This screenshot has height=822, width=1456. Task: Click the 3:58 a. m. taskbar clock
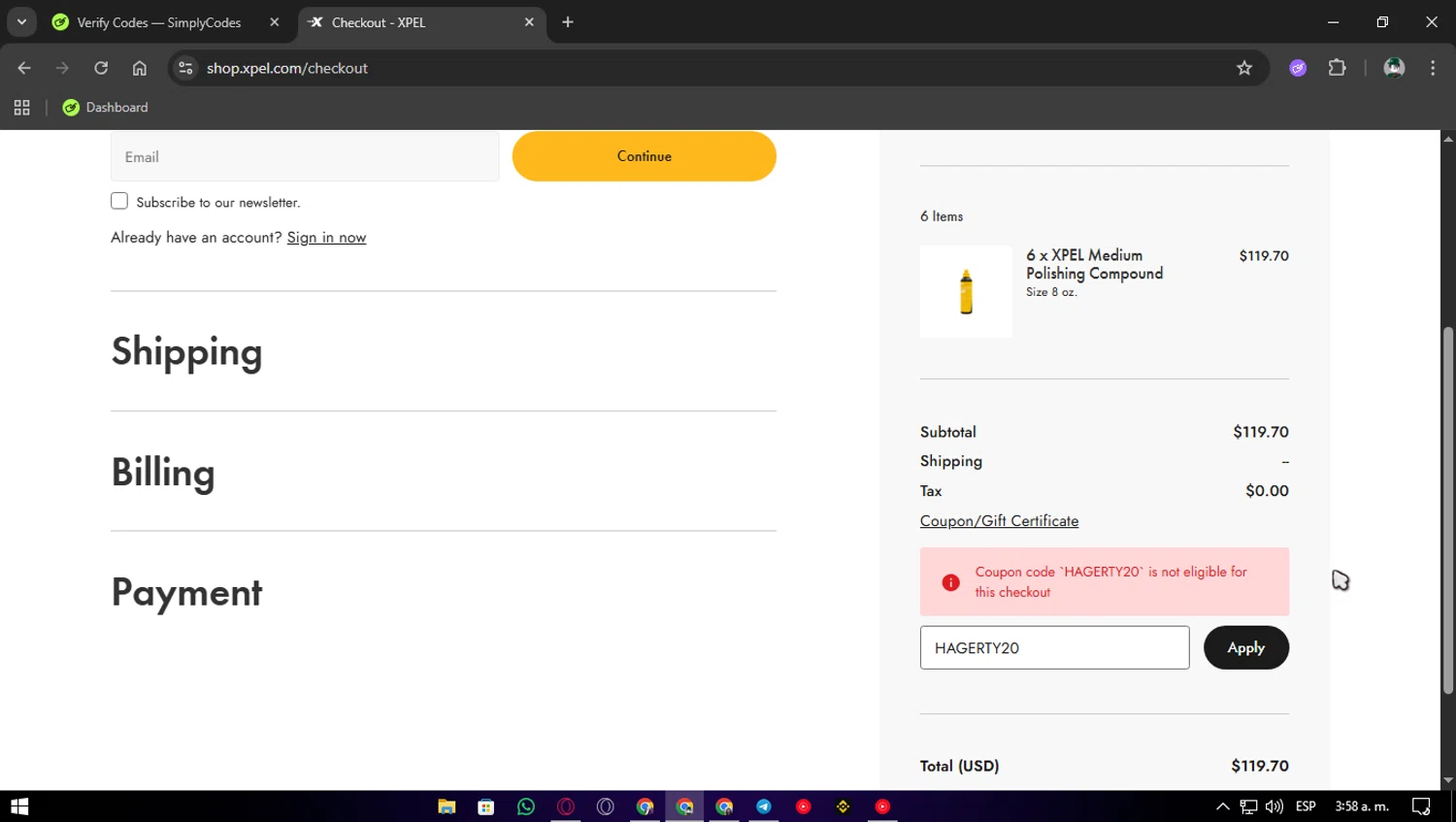pos(1362,806)
